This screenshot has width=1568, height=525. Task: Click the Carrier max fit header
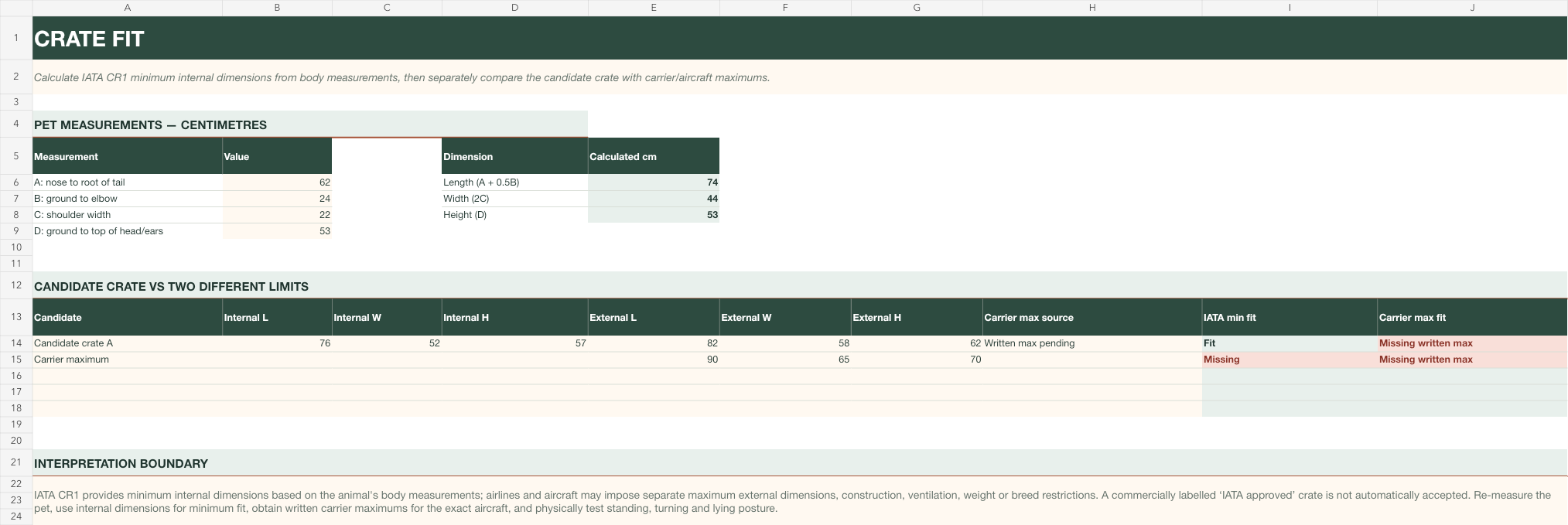pyautogui.click(x=1472, y=317)
